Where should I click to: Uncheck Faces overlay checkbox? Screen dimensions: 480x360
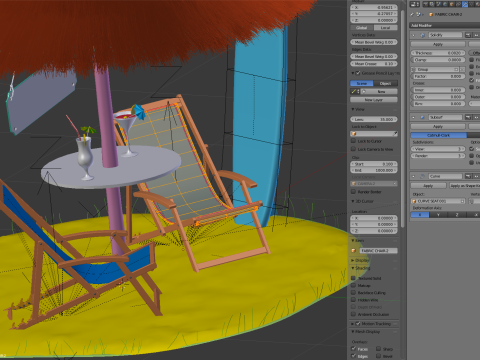tap(353, 349)
